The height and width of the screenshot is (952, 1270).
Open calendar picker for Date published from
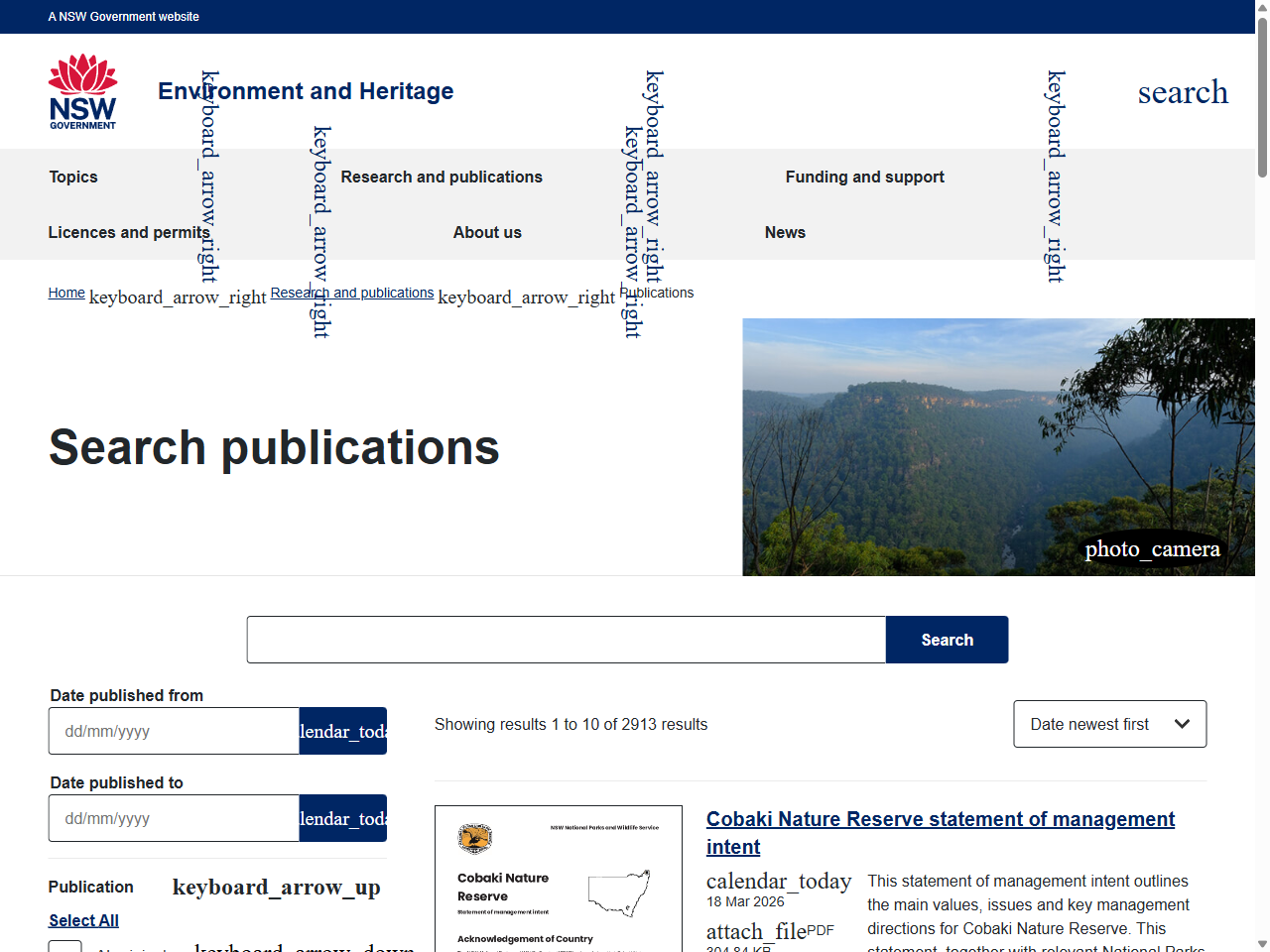342,731
